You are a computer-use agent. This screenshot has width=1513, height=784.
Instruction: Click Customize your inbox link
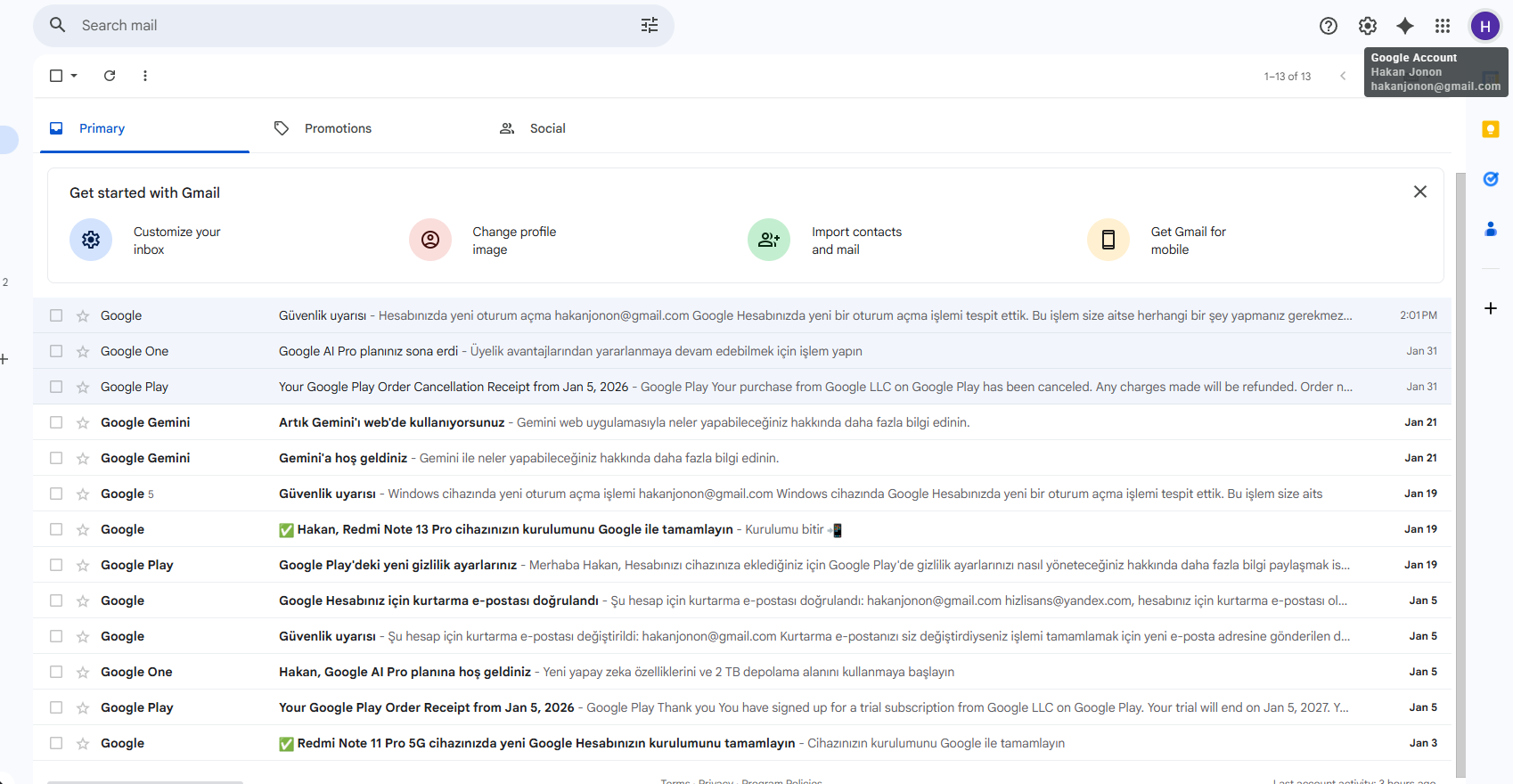(176, 241)
